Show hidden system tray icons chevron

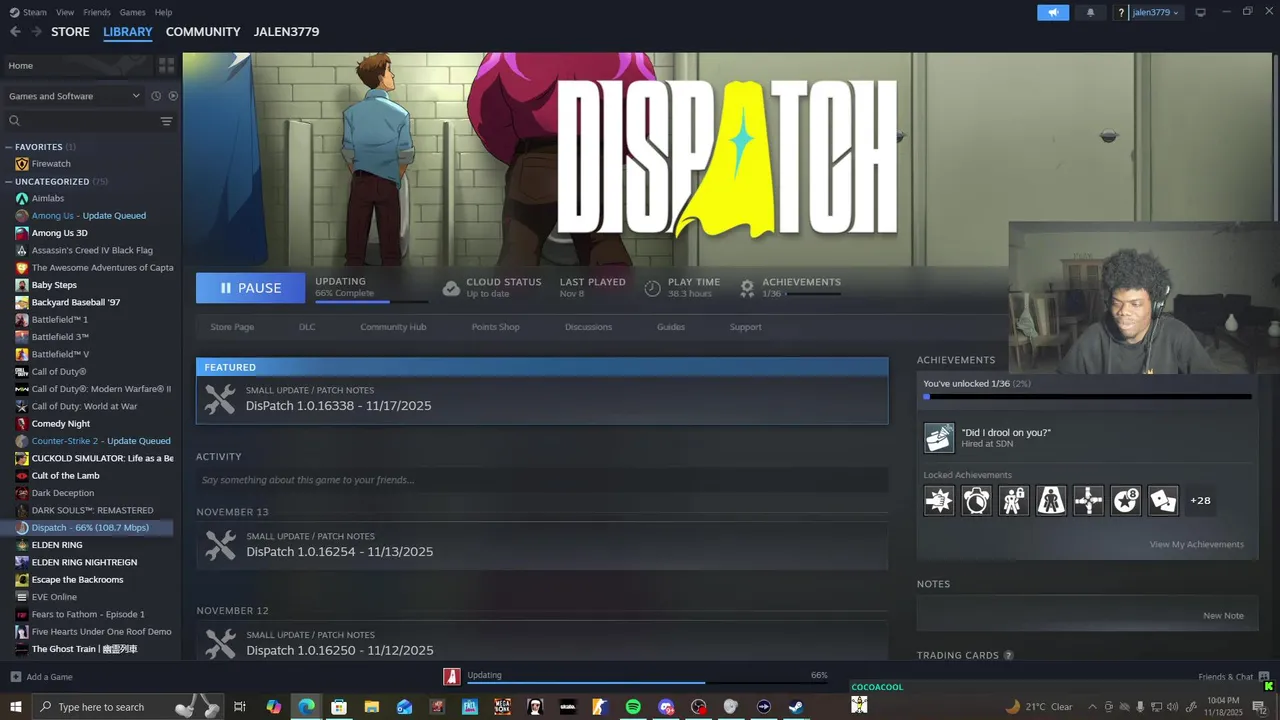pos(1091,707)
